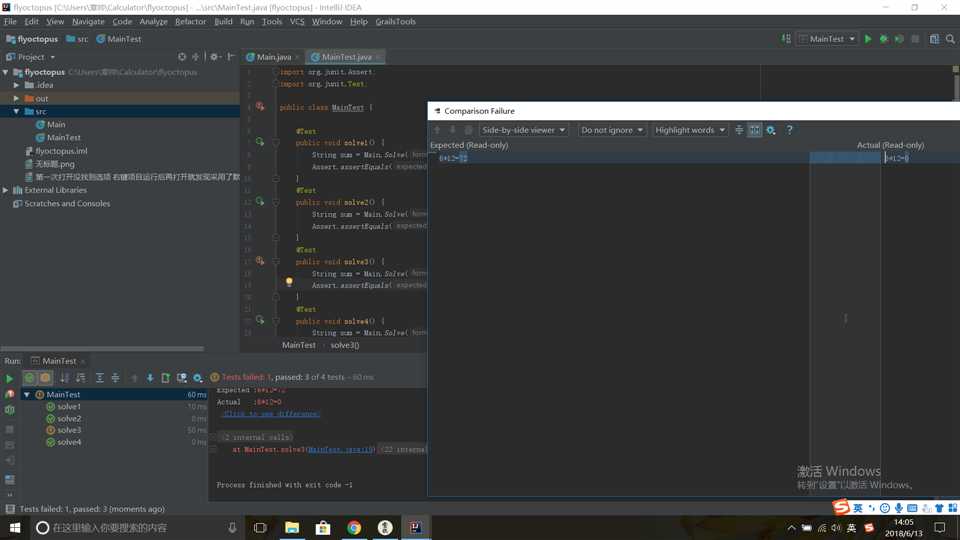The height and width of the screenshot is (540, 960).
Task: Open test runner settings gear in Run toolbar
Action: 198,378
